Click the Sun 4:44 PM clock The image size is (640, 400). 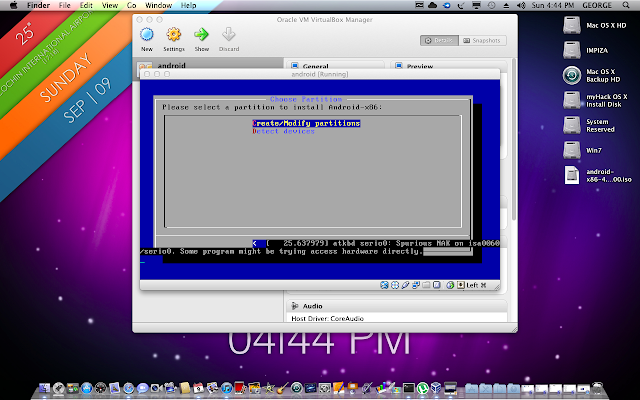point(553,5)
